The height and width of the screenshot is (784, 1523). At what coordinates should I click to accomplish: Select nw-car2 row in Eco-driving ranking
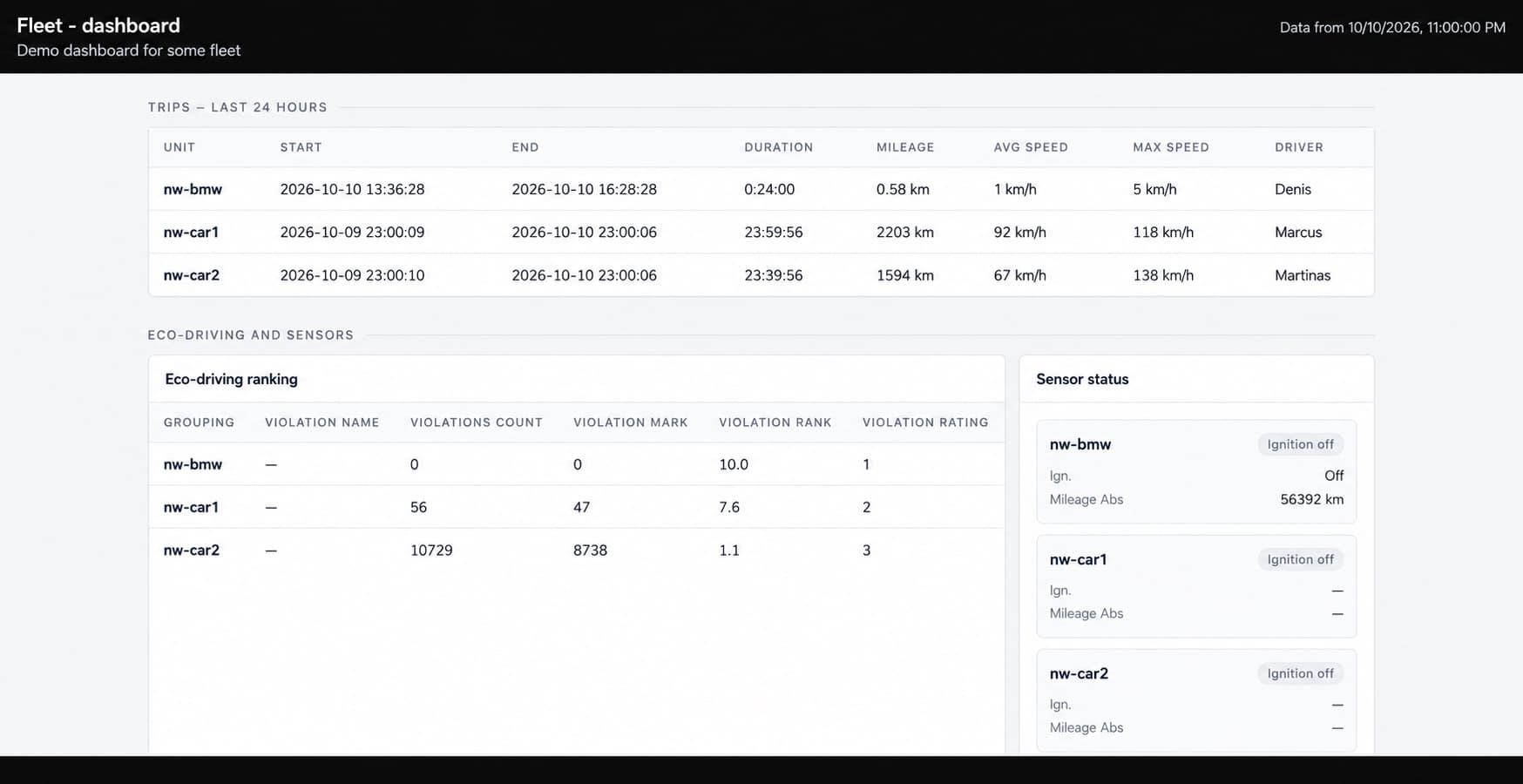(577, 551)
